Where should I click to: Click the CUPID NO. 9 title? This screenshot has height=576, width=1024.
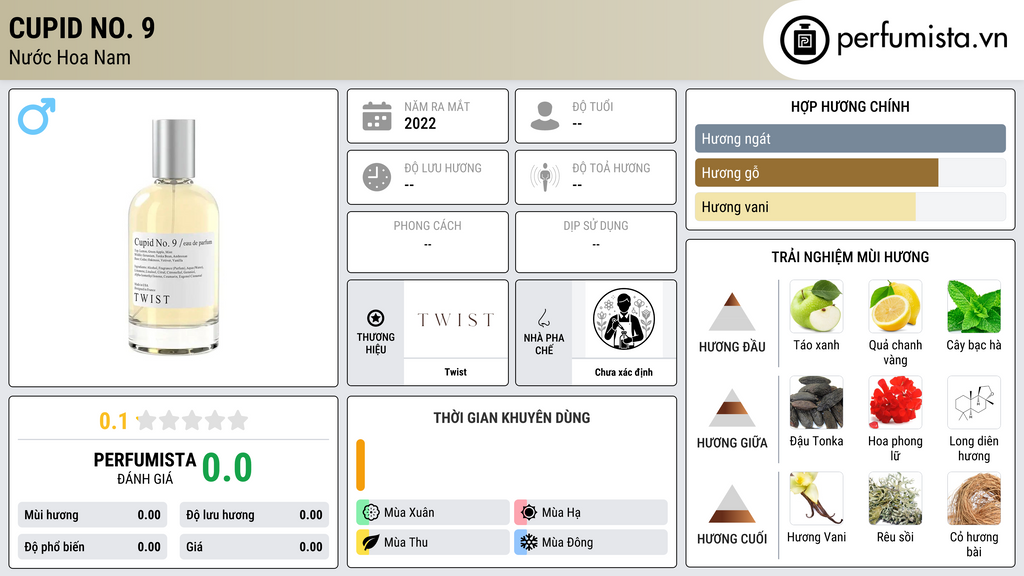(82, 28)
